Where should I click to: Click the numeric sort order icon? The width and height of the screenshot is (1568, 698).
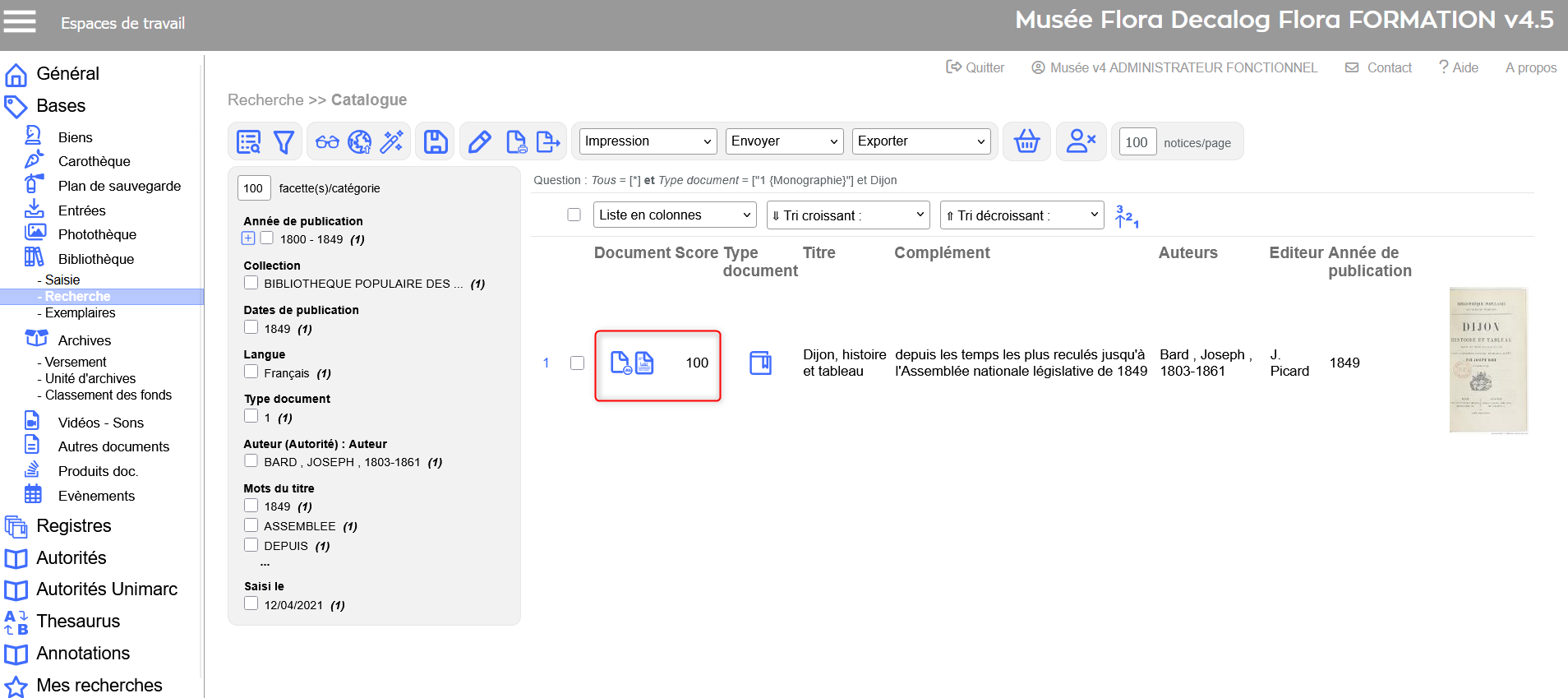(x=1126, y=216)
